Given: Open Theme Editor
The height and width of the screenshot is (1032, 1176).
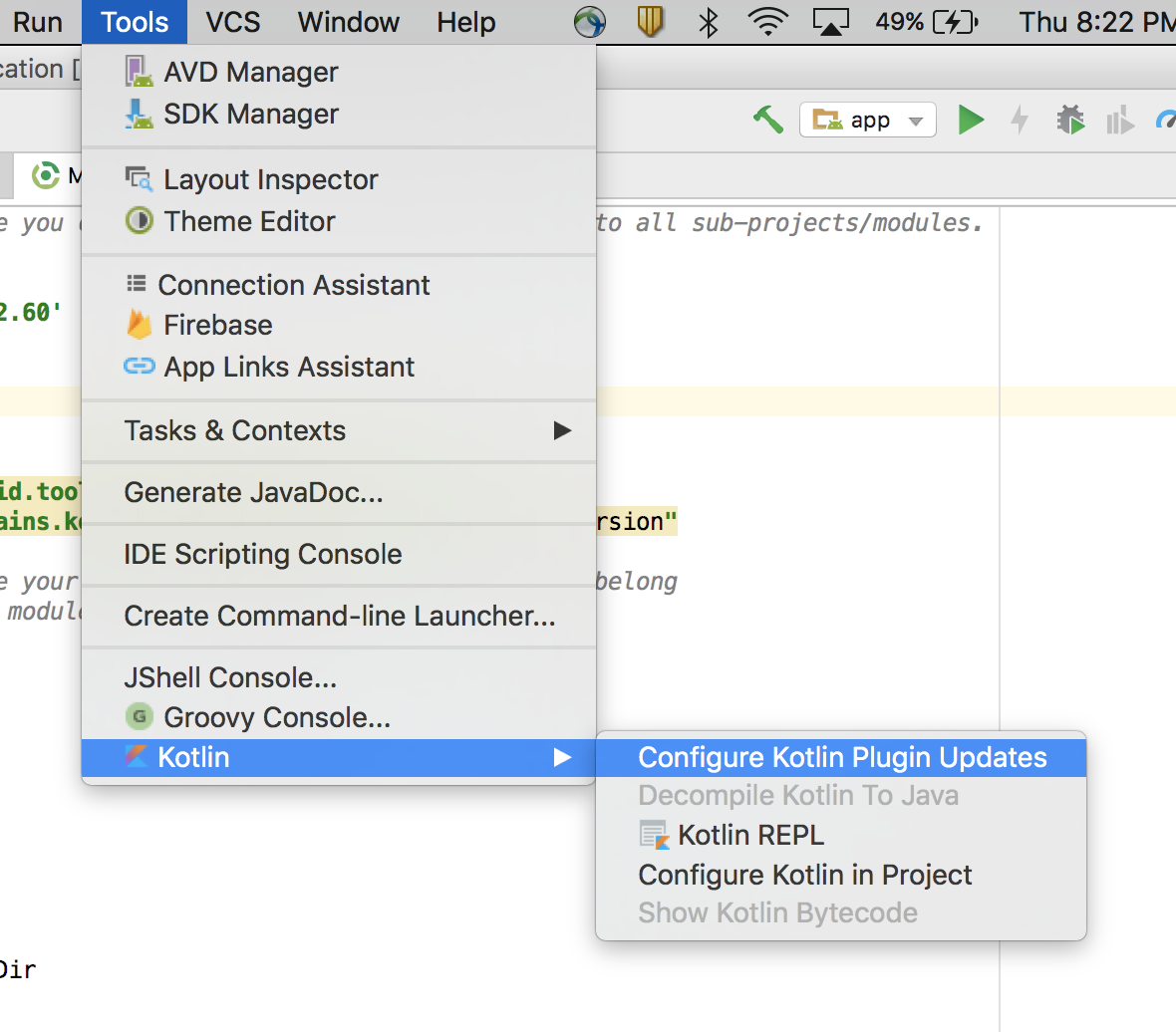Looking at the screenshot, I should click(x=338, y=222).
